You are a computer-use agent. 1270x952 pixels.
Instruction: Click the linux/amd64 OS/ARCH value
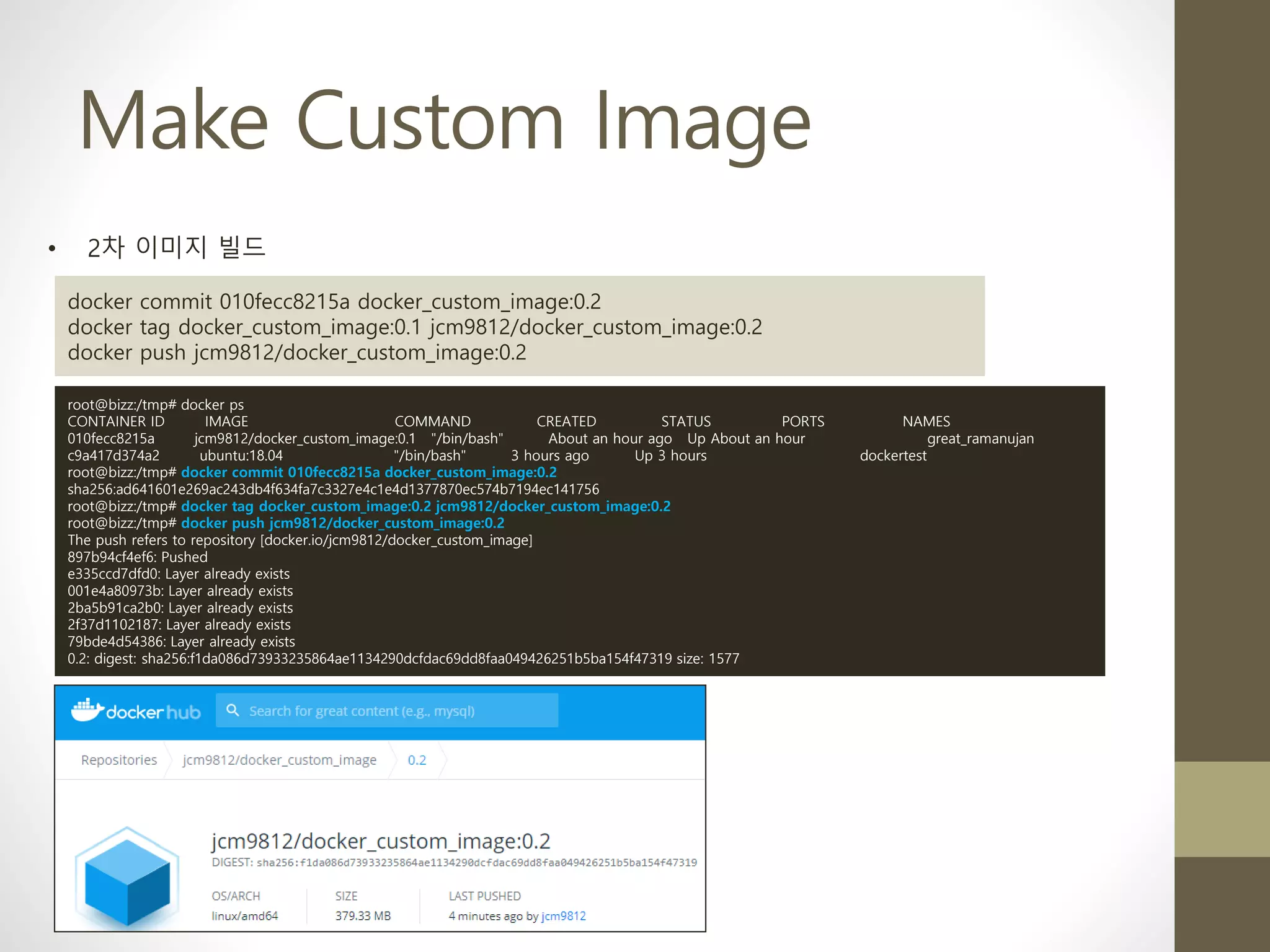(x=244, y=916)
